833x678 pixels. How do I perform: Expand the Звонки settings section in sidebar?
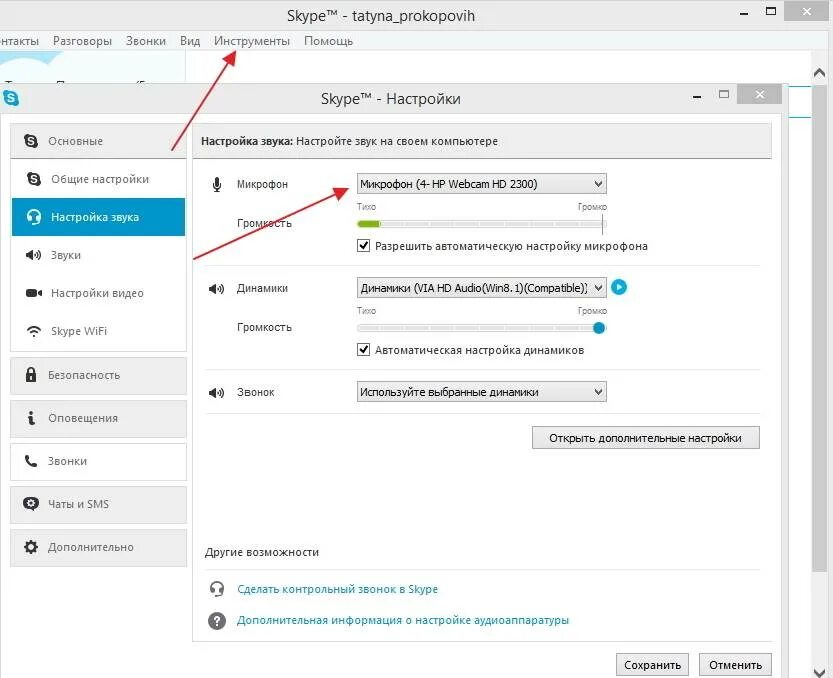point(98,461)
